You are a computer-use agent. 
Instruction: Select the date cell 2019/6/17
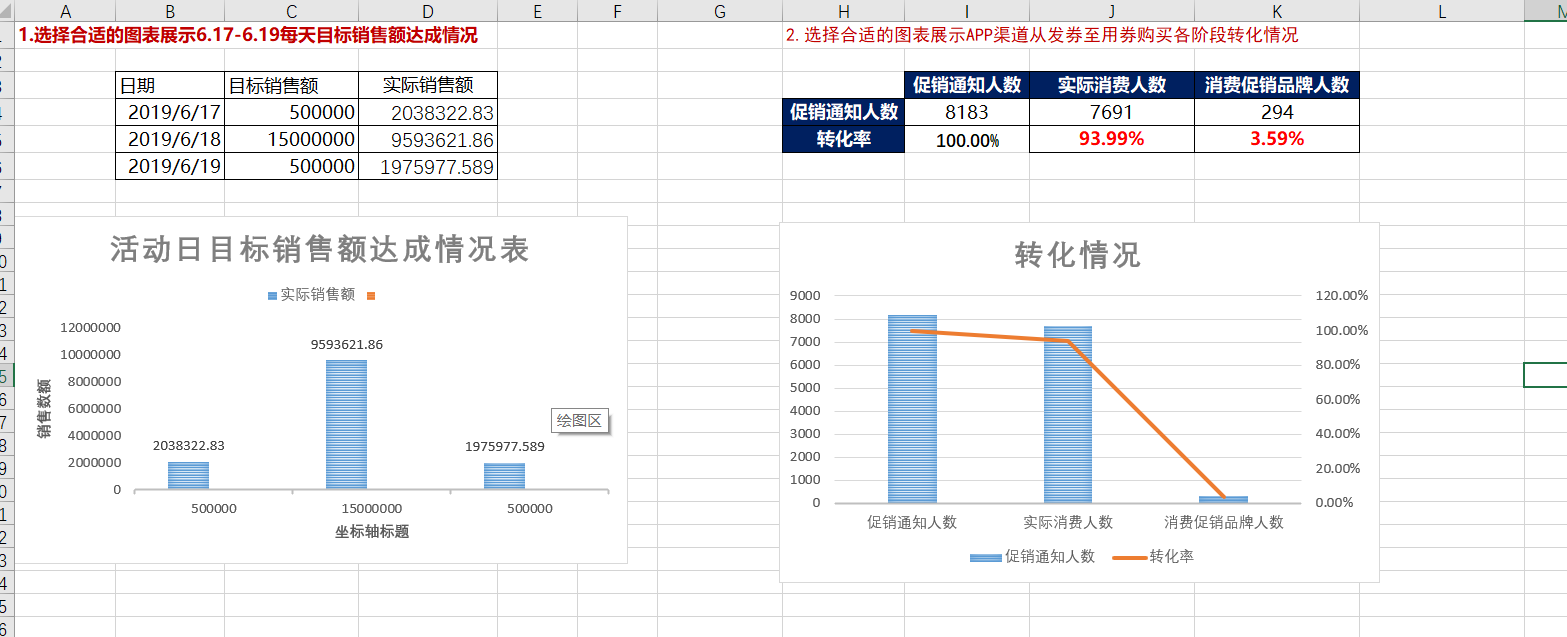click(x=170, y=112)
